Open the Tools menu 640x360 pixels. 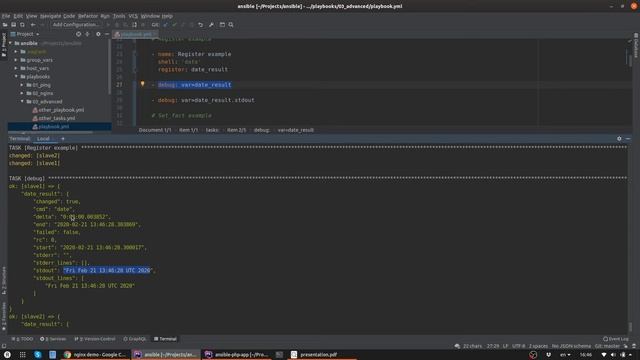tap(119, 16)
